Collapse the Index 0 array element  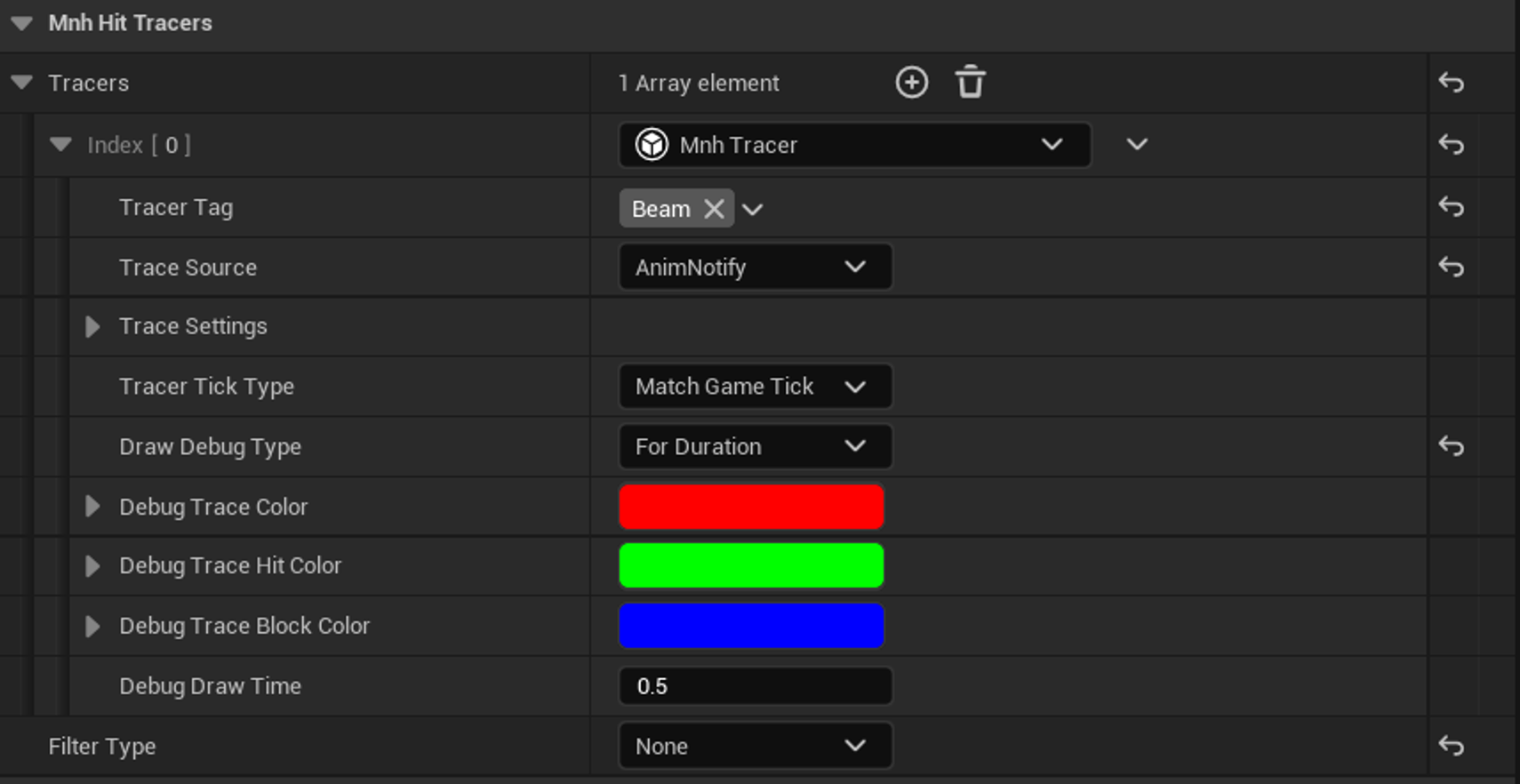click(60, 144)
